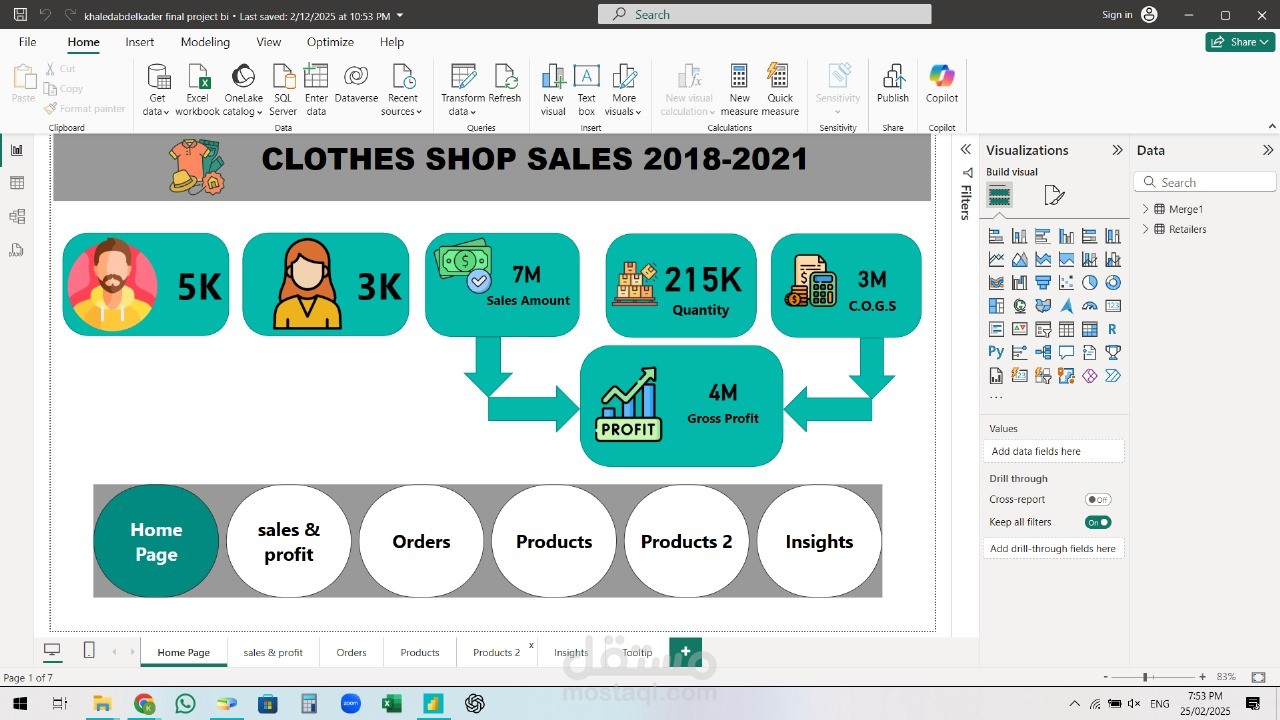Switch to Insert ribbon tab

click(x=140, y=42)
